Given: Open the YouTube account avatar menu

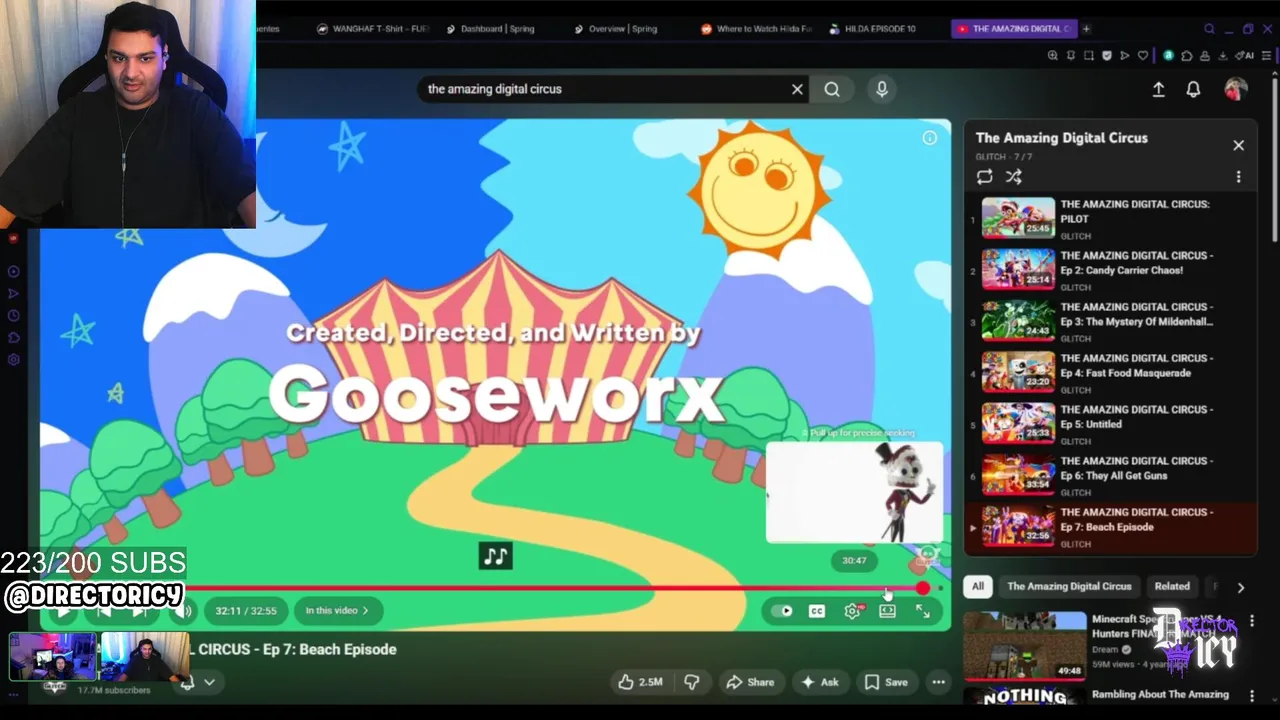Looking at the screenshot, I should tap(1236, 89).
